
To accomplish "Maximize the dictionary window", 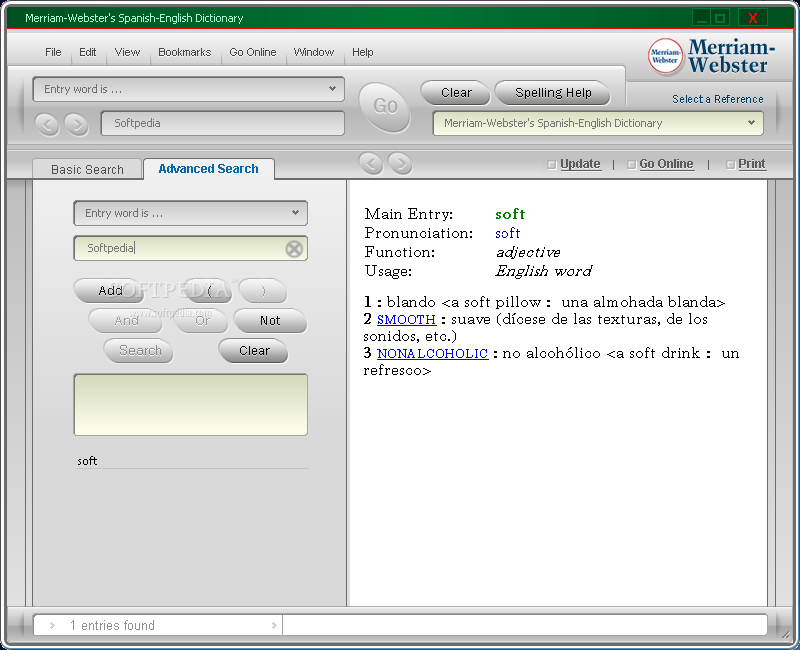I will [x=720, y=18].
